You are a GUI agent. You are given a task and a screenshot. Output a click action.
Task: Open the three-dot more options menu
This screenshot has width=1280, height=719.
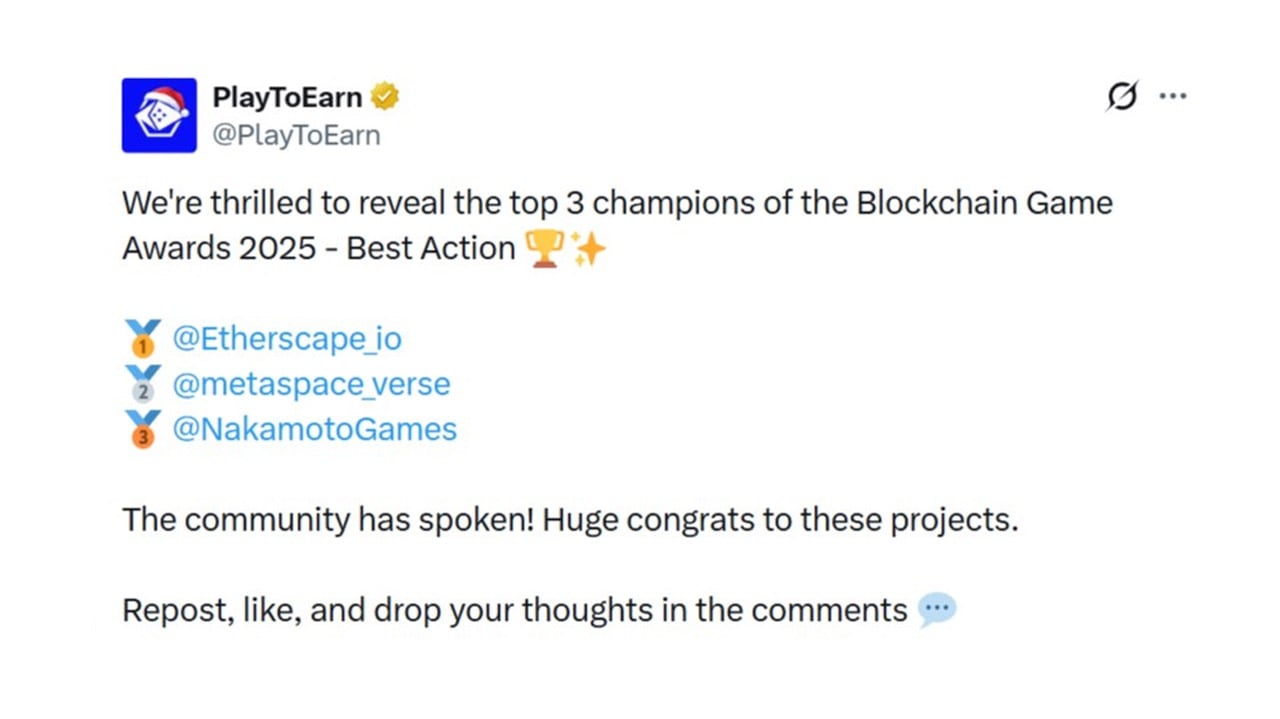1172,96
